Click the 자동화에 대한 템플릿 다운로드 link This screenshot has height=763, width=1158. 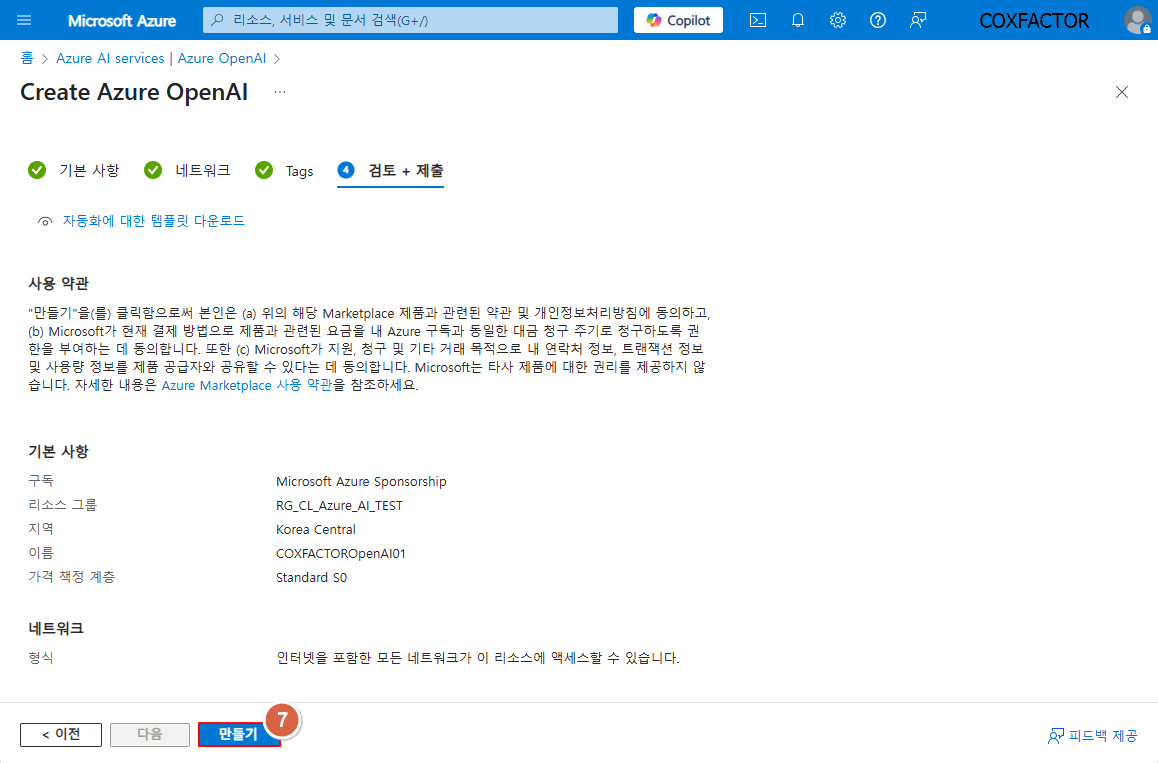click(x=154, y=221)
